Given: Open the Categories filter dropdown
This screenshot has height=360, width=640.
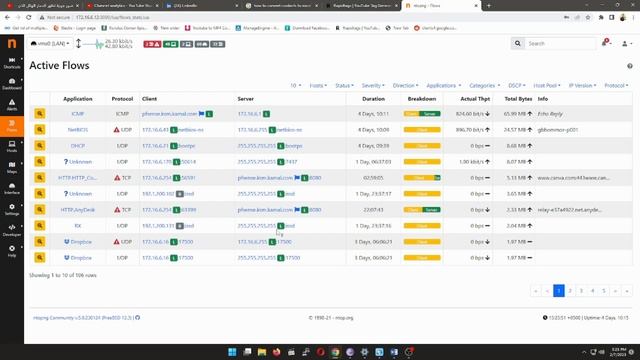Looking at the screenshot, I should (x=484, y=85).
